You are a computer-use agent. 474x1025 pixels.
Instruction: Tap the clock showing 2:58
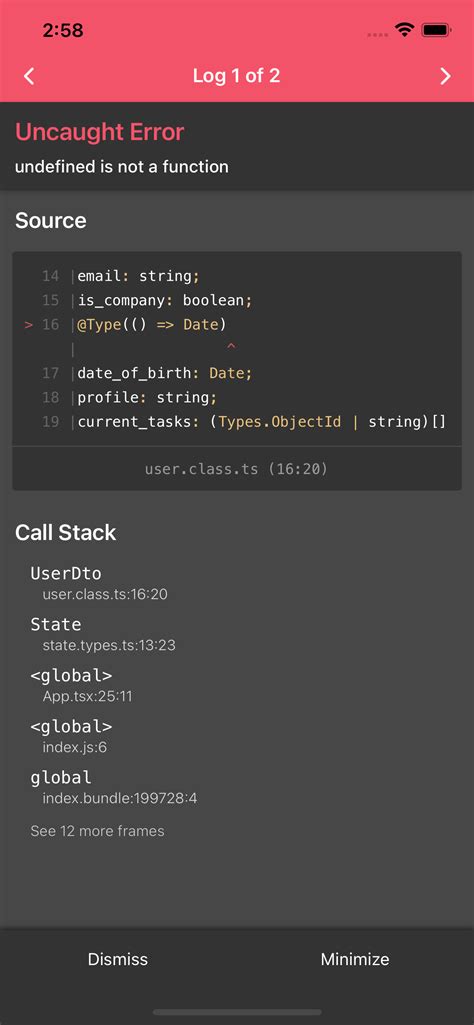click(x=63, y=30)
